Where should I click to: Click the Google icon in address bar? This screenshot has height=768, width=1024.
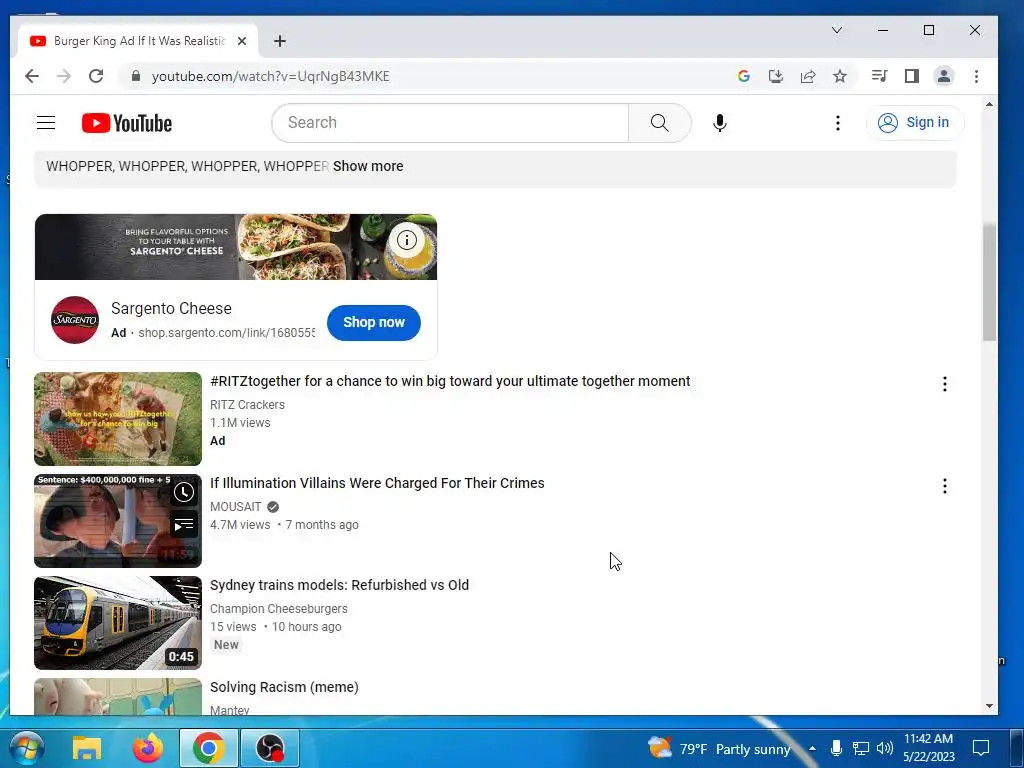click(x=743, y=76)
